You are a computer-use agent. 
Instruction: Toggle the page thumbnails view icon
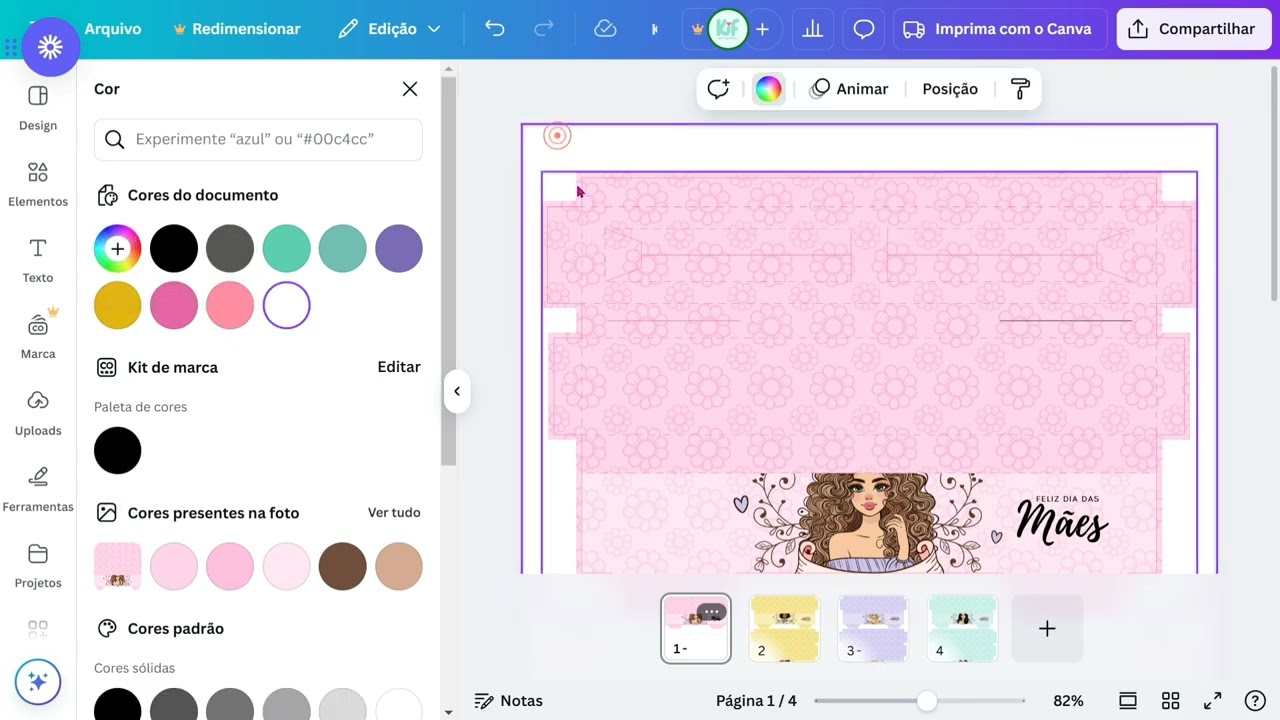1128,701
